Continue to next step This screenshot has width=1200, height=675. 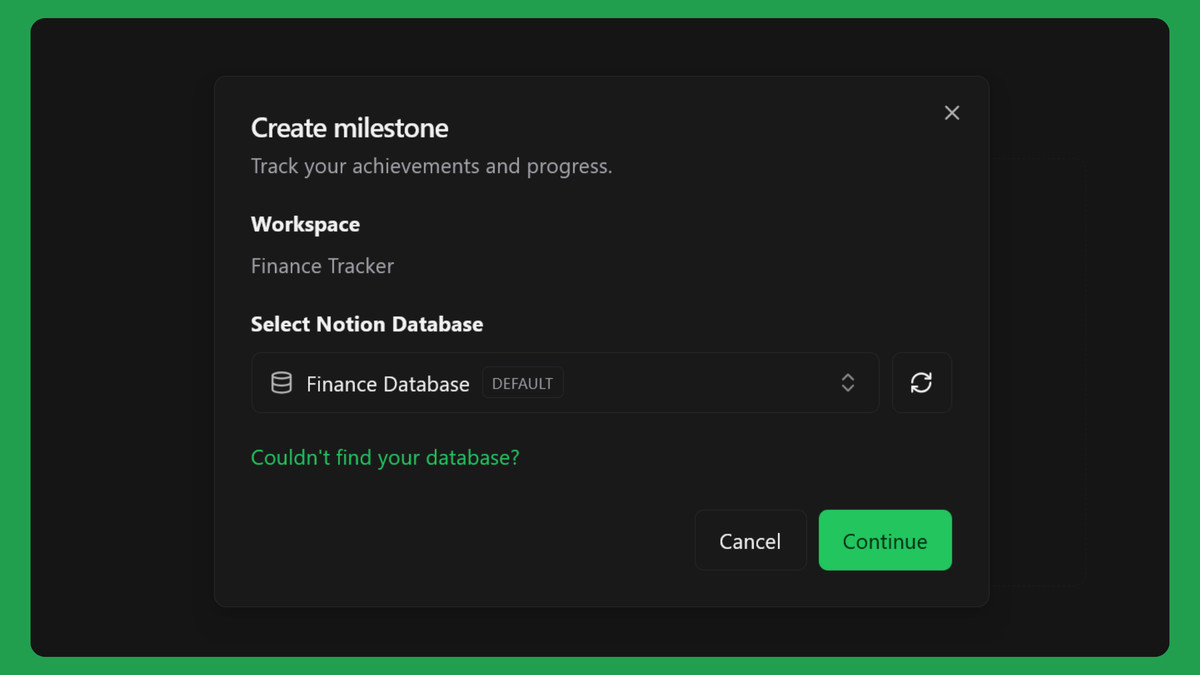(x=885, y=541)
